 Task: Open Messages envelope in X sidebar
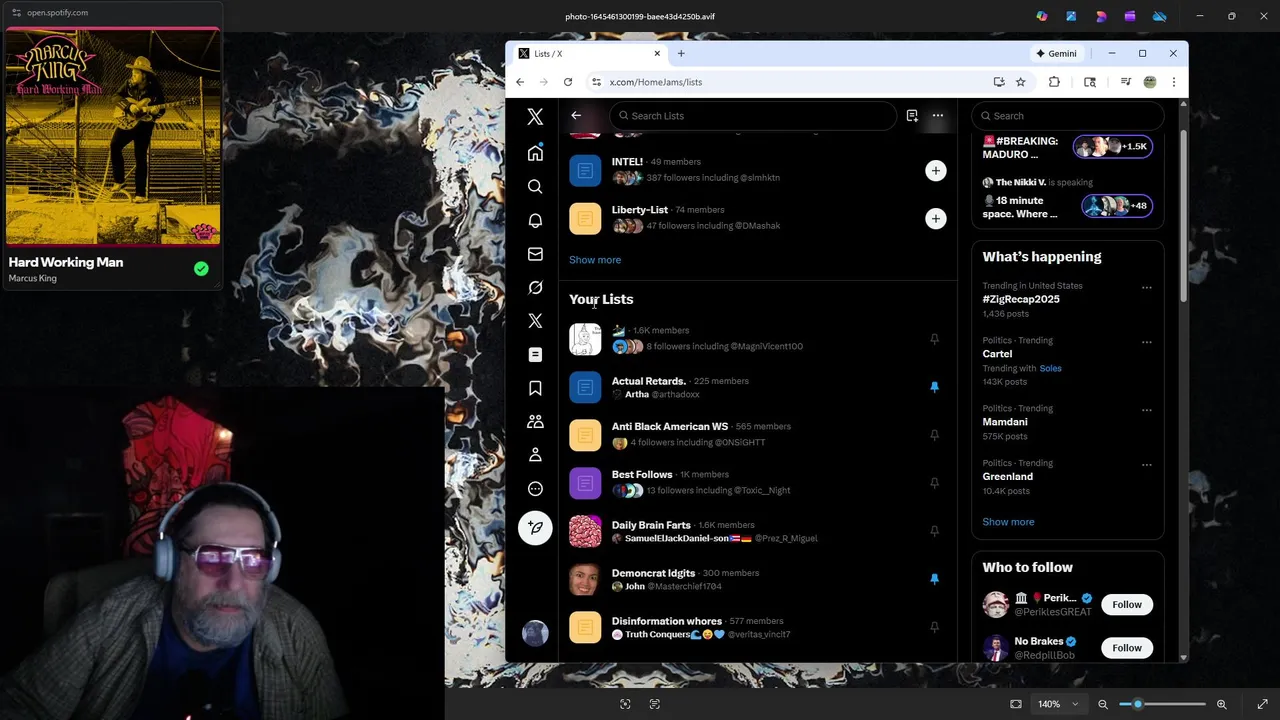tap(535, 254)
